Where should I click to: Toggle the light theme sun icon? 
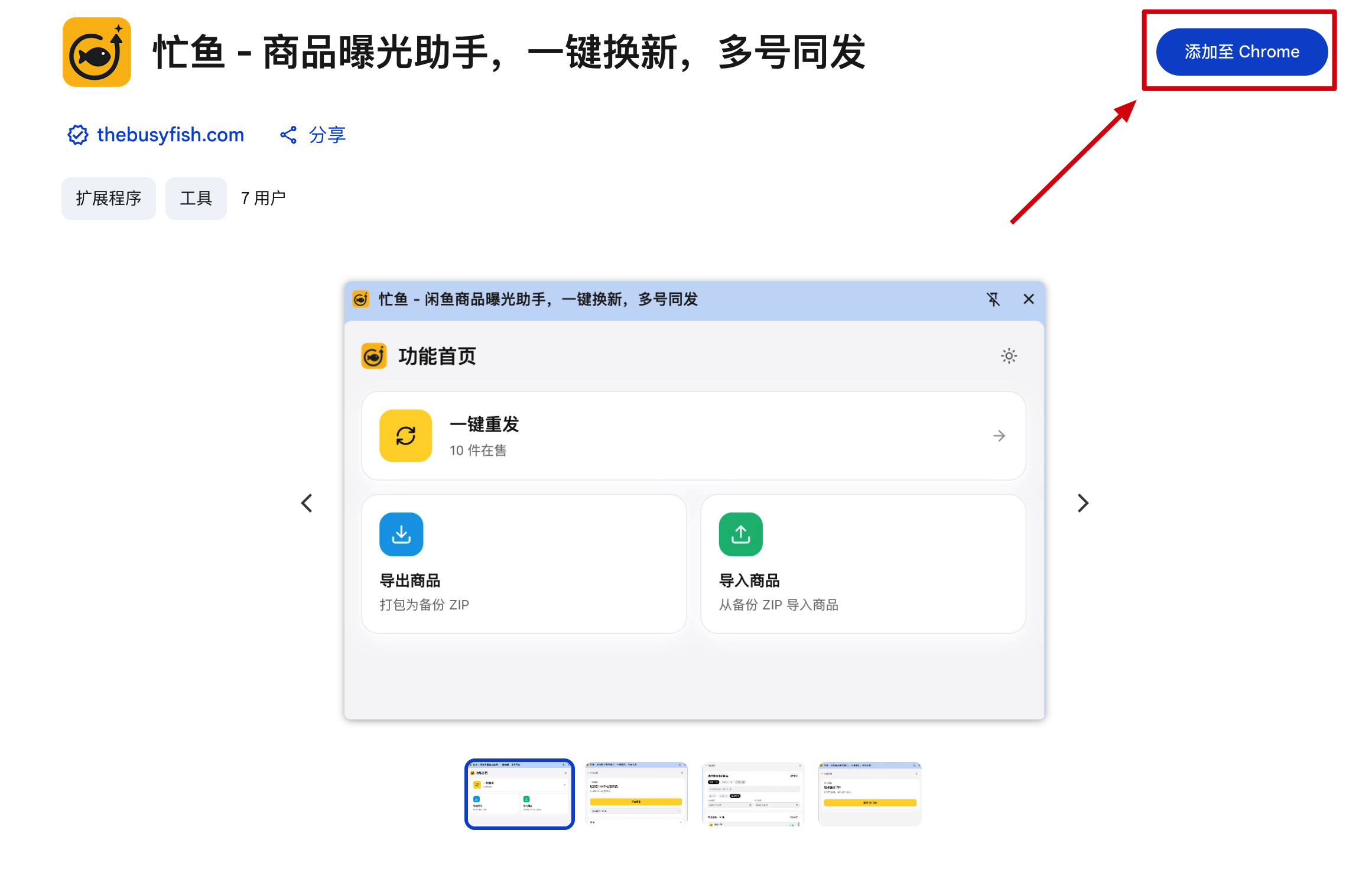pos(1009,356)
